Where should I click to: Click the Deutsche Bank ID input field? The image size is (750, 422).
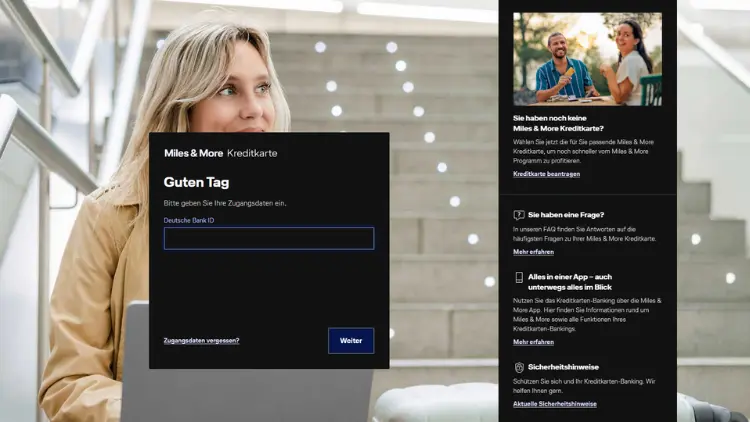[x=269, y=238]
